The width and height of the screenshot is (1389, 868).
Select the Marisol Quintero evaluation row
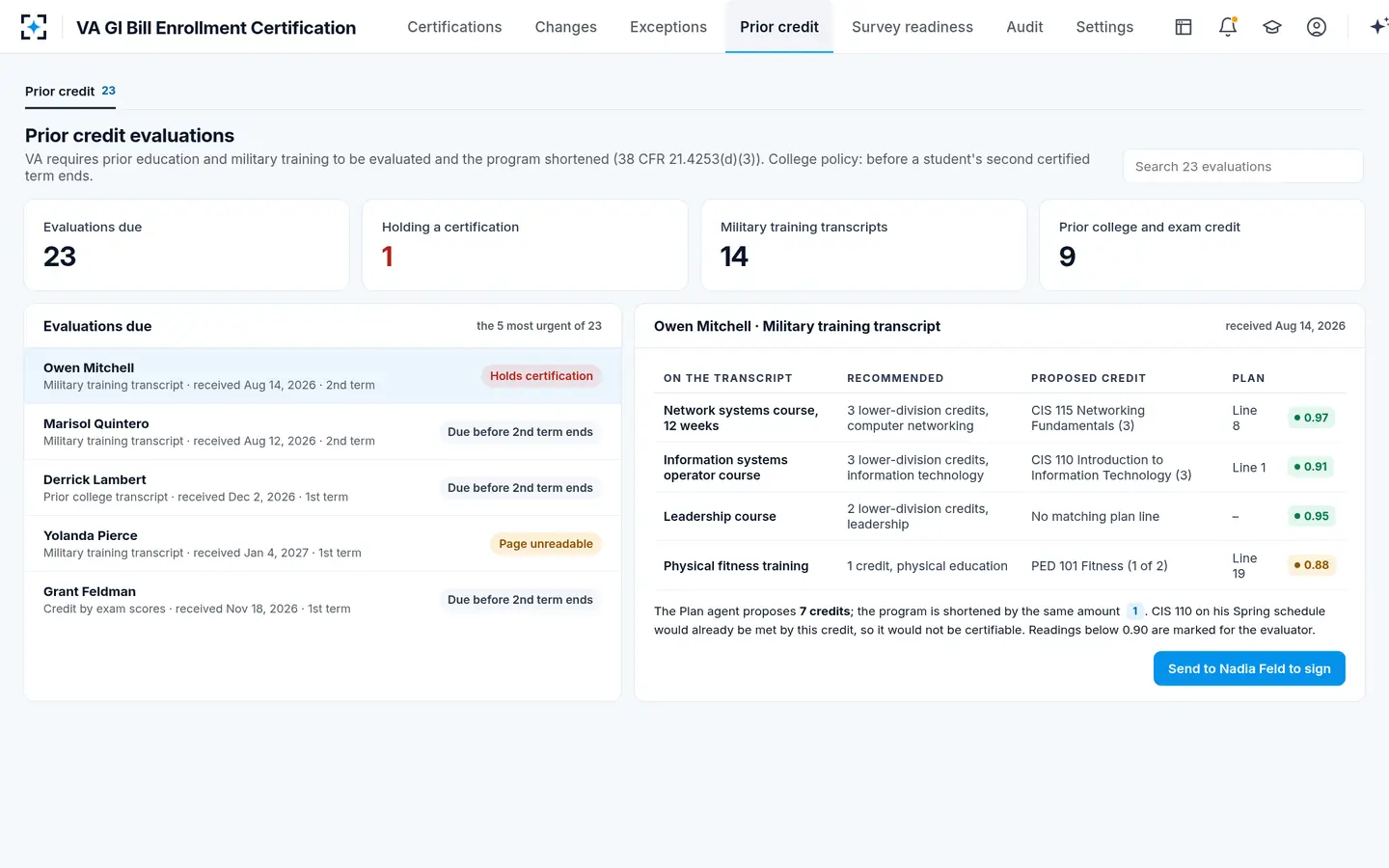322,432
